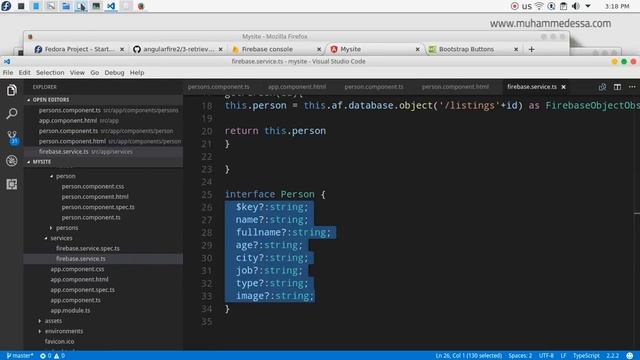Open person.component.css in the file tree
This screenshot has width=640, height=360.
[x=93, y=187]
